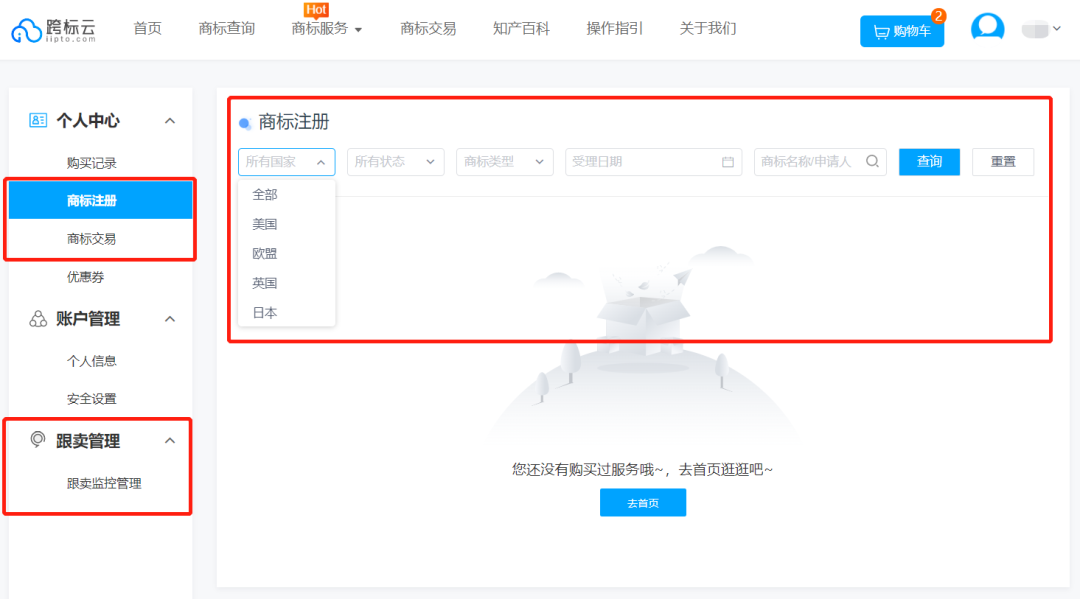Click 知产百科 in the top navigation

click(x=521, y=29)
